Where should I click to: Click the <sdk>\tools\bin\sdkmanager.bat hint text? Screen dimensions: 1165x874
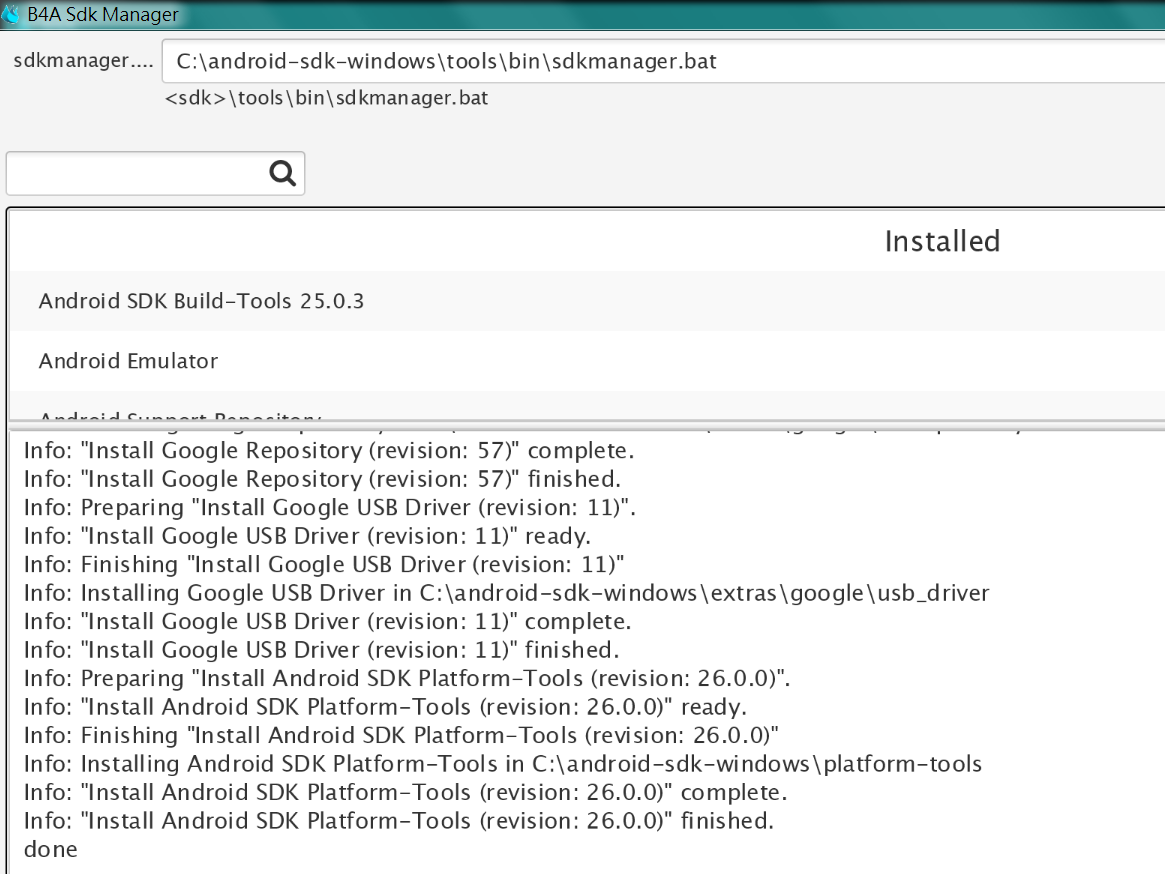327,98
